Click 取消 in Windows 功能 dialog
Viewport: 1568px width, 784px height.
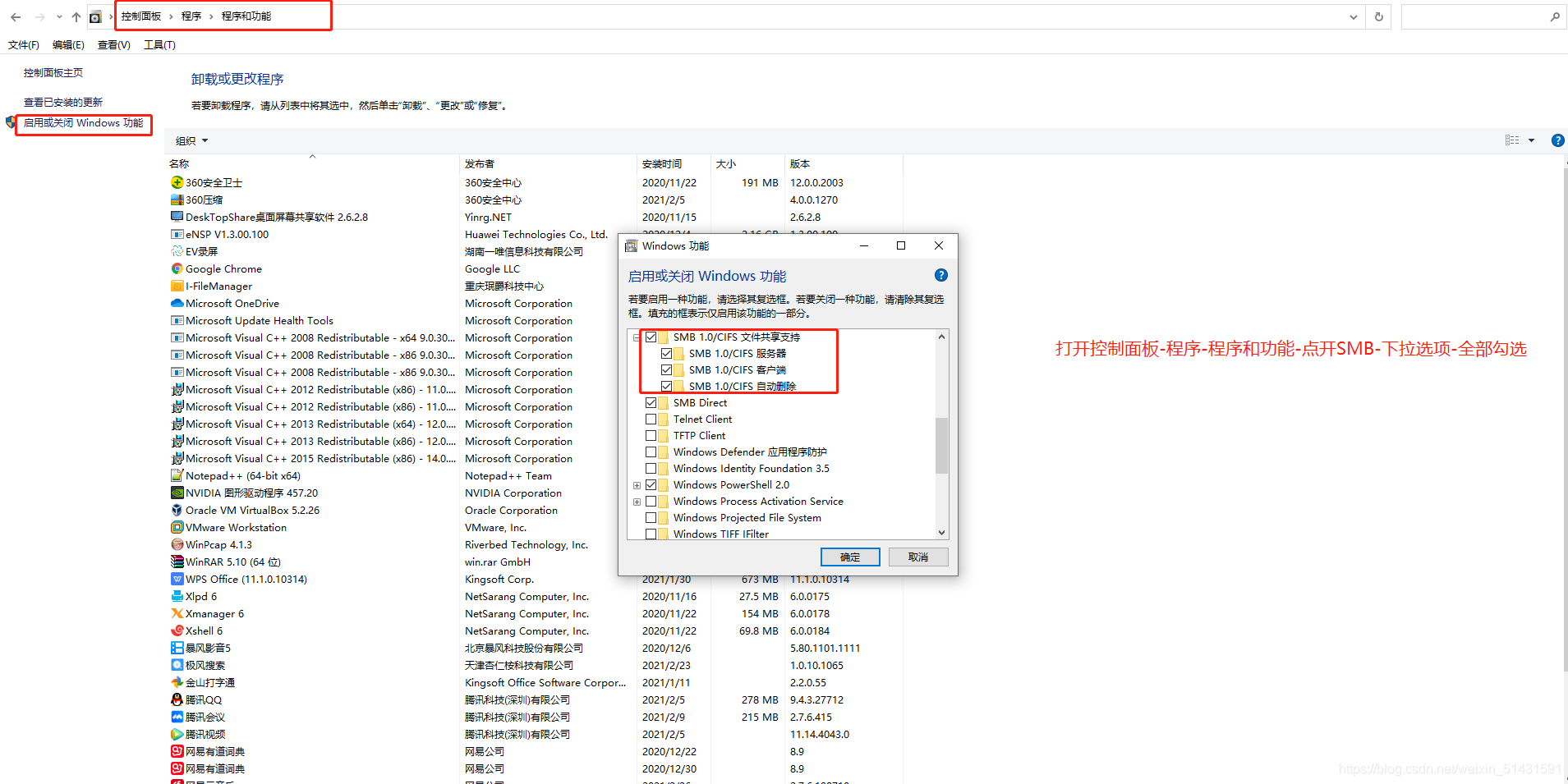(918, 557)
